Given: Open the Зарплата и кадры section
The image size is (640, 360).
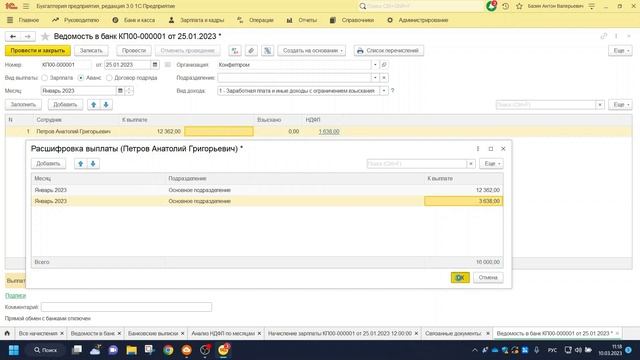Looking at the screenshot, I should (x=196, y=20).
